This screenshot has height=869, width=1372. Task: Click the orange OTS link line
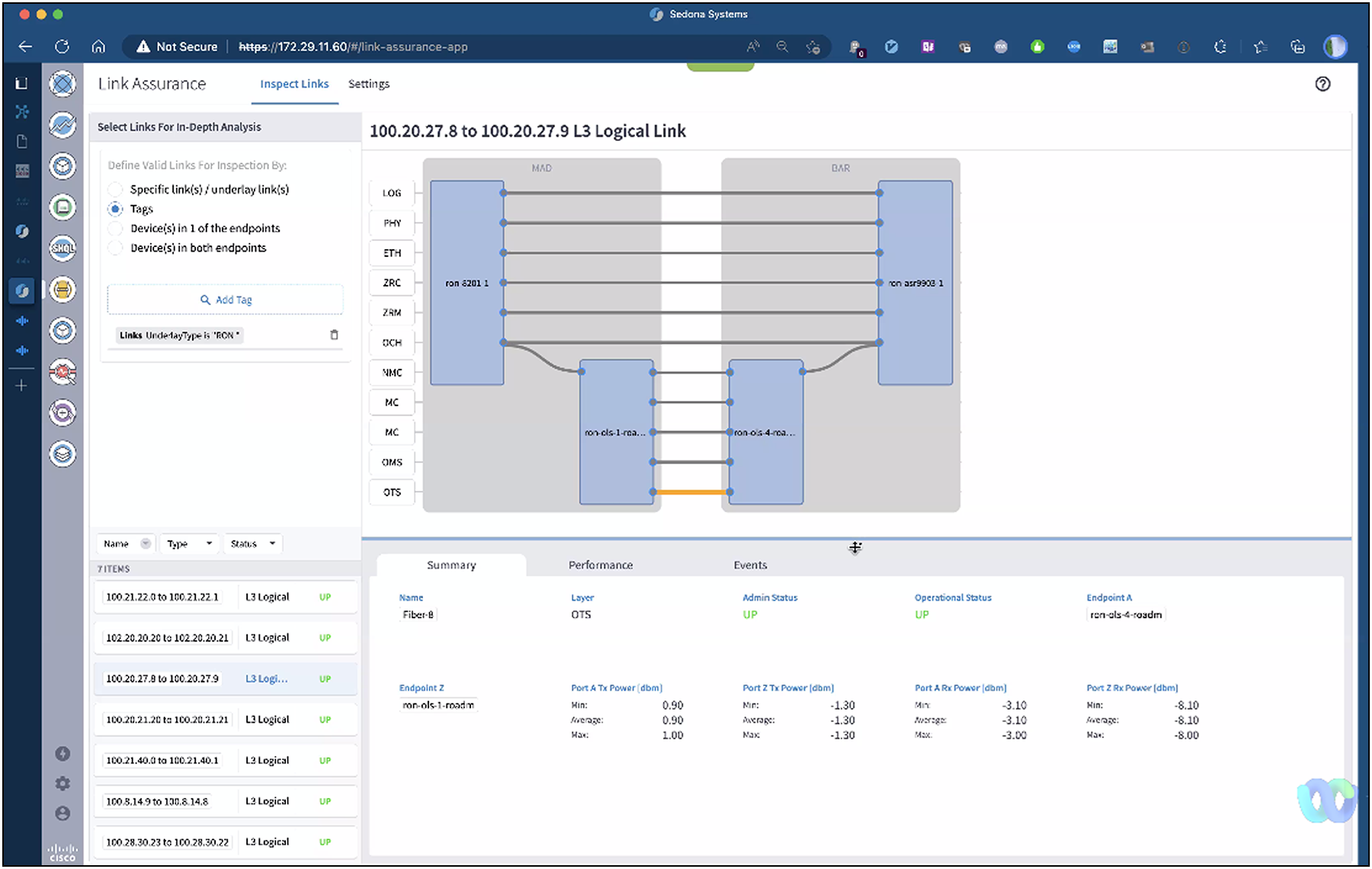pos(691,492)
